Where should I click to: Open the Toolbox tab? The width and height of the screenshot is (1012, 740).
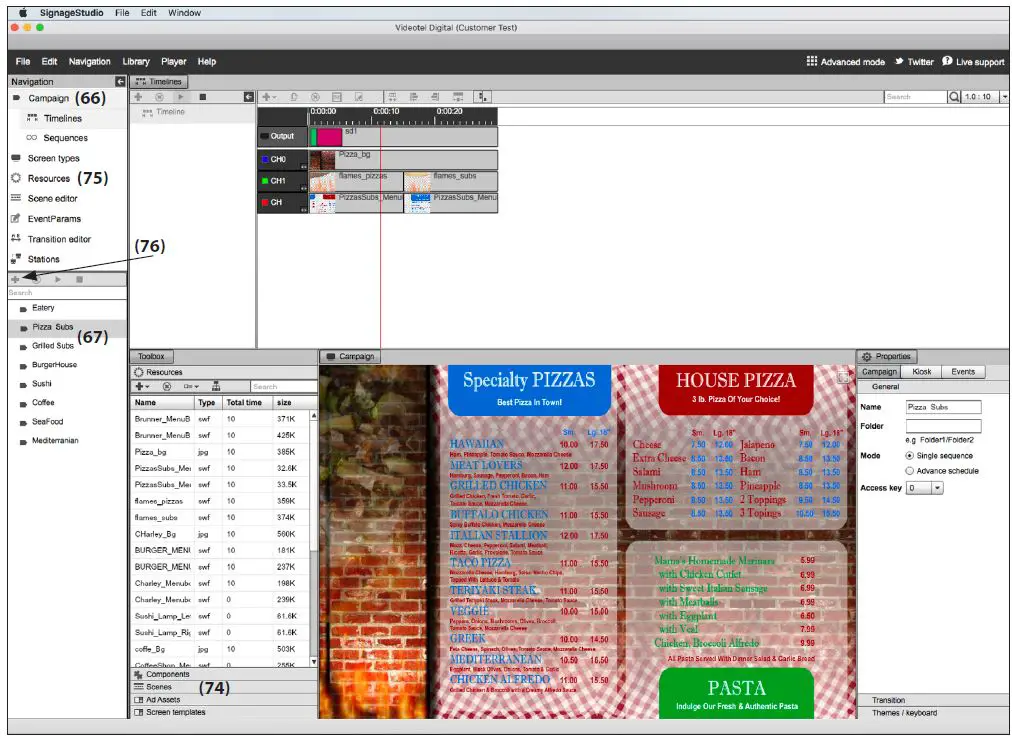[x=152, y=357]
